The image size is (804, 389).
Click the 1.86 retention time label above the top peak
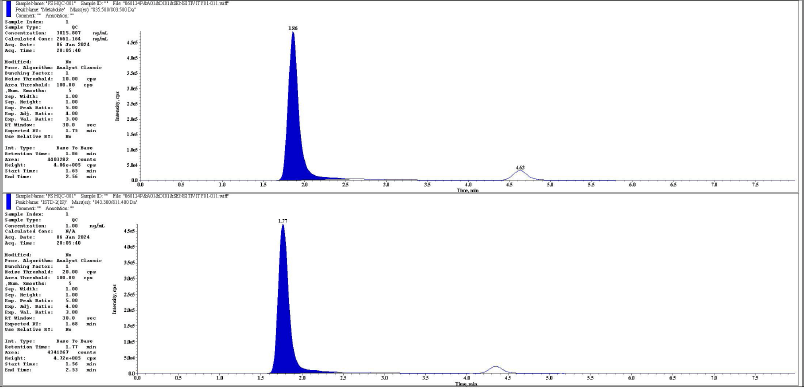coord(293,28)
